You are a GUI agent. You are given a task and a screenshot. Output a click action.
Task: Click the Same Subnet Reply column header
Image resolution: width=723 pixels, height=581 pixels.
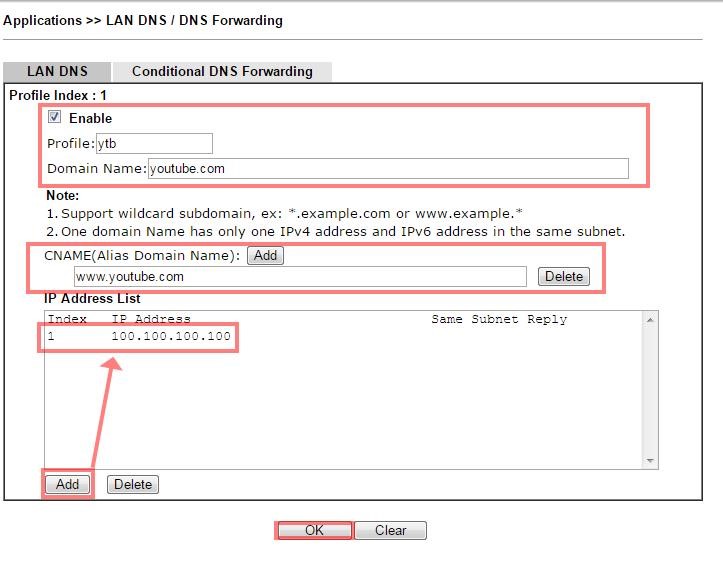(x=498, y=319)
